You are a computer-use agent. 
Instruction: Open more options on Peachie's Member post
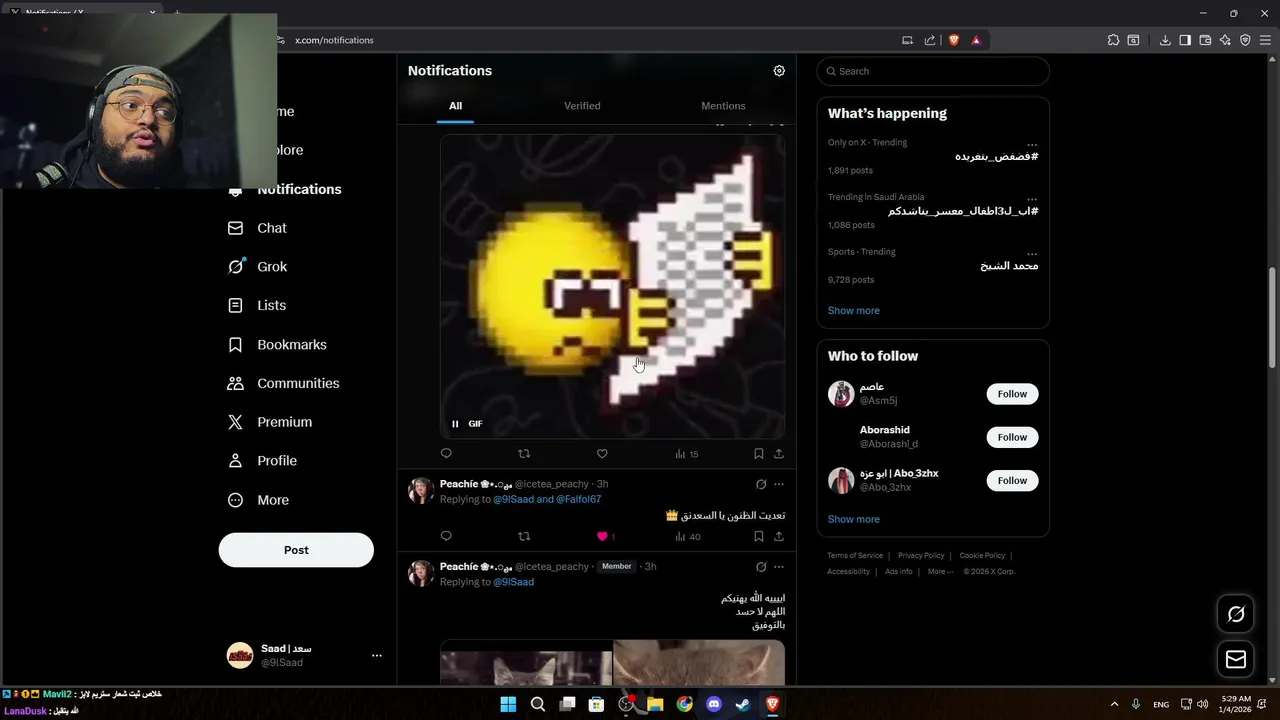tap(779, 567)
